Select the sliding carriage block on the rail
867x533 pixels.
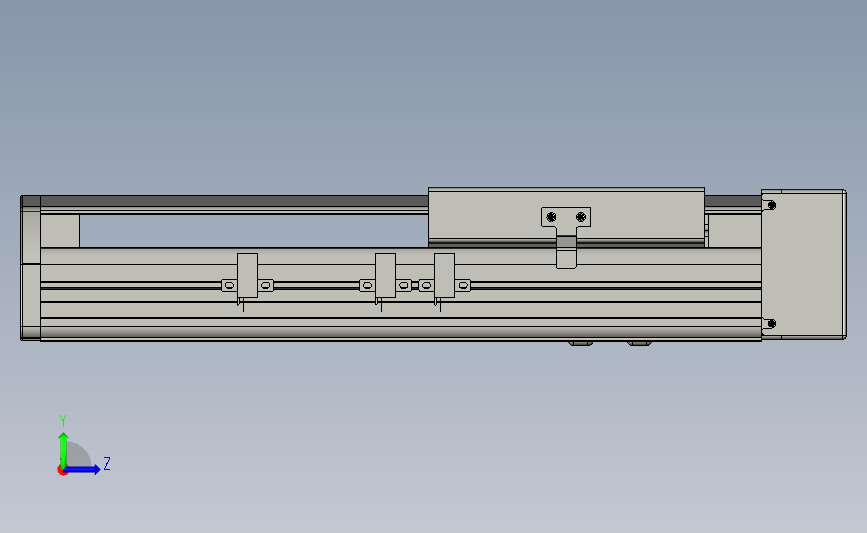click(x=566, y=217)
